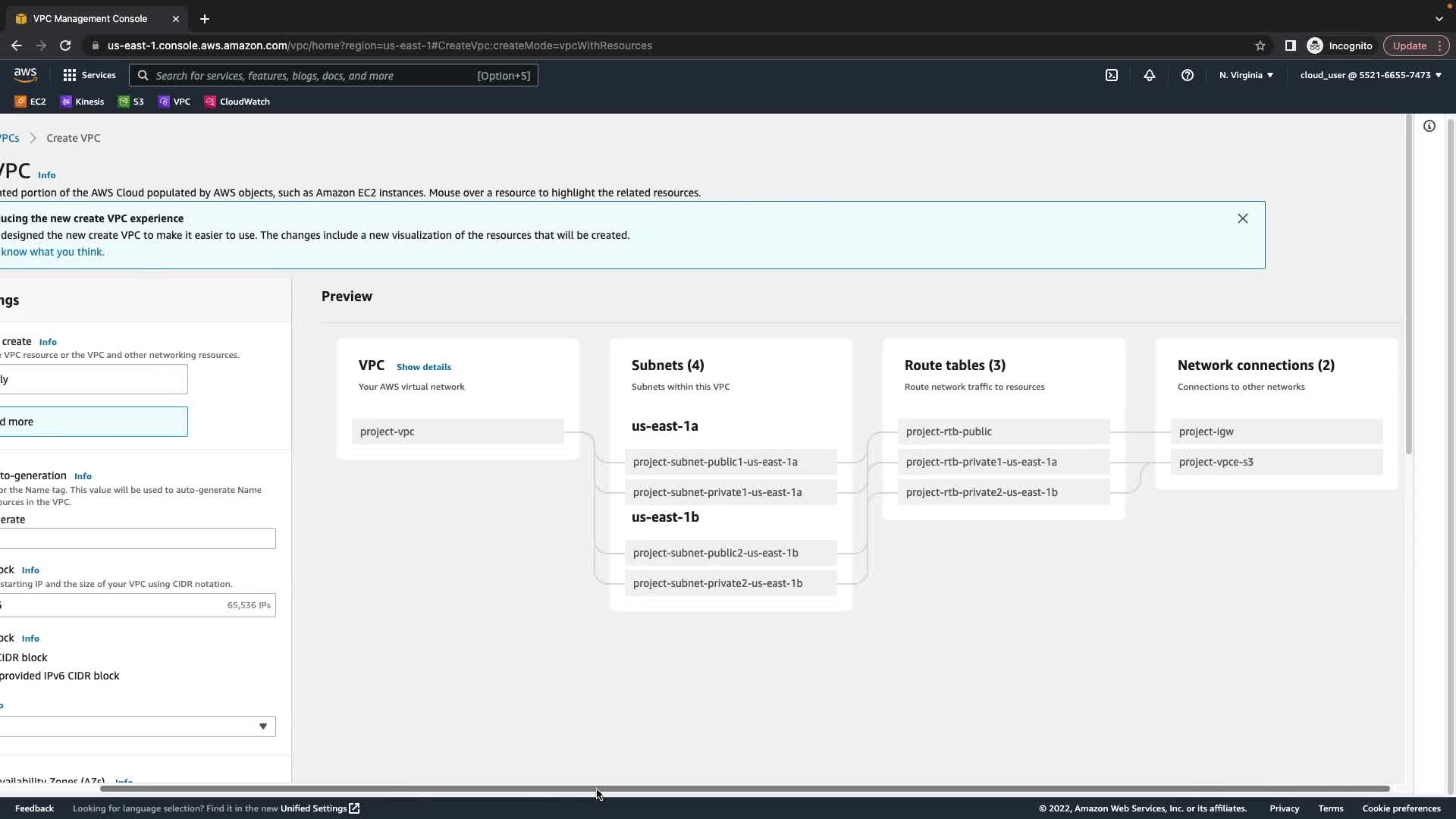
Task: Open the CloudWatch favorites shortcut
Action: (237, 102)
